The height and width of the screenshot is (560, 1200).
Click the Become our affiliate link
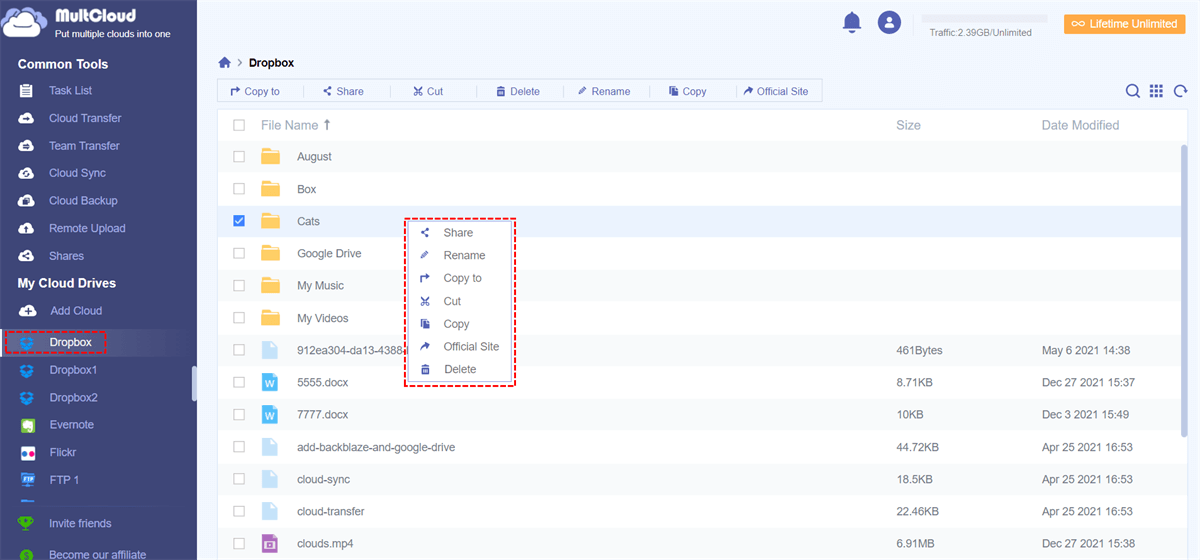[97, 554]
